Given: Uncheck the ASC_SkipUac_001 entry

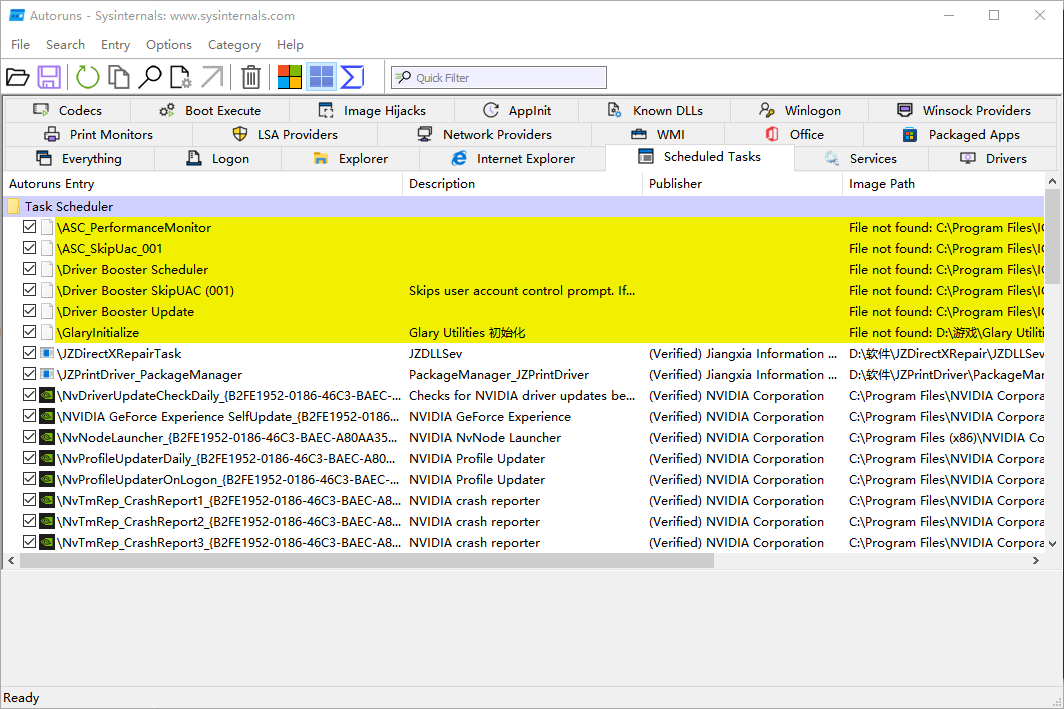Looking at the screenshot, I should 29,248.
